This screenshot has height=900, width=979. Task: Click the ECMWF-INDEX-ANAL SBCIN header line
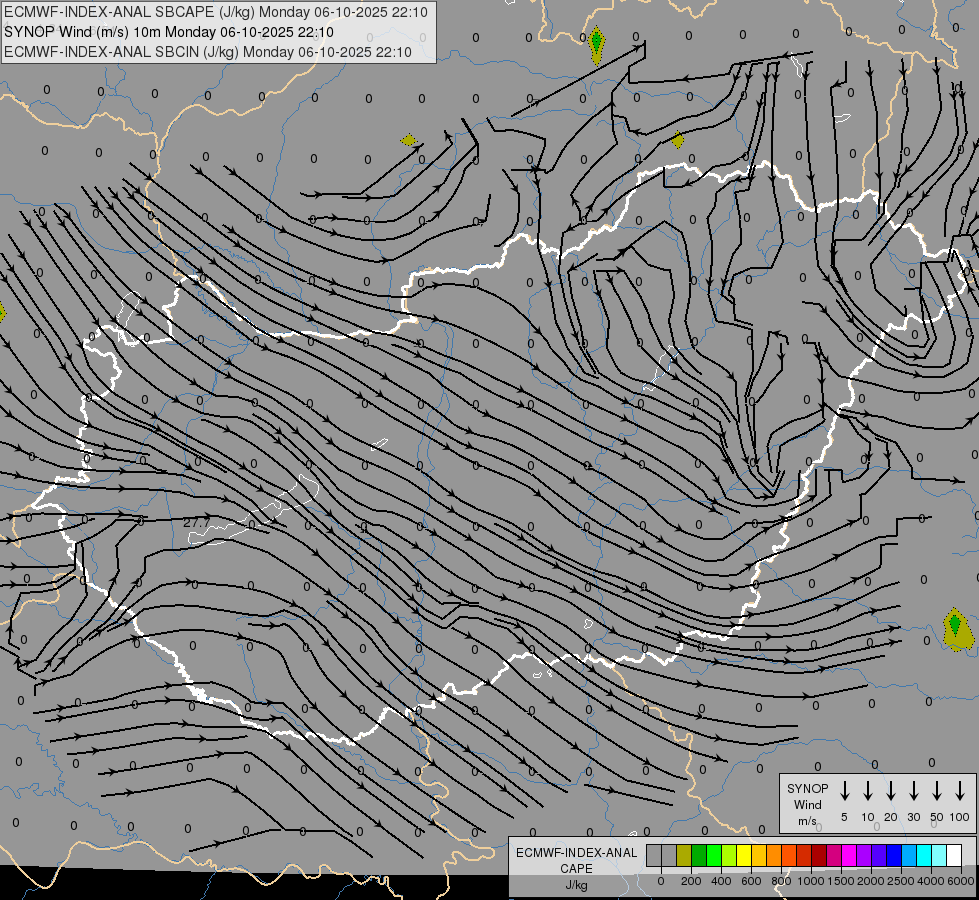tap(208, 52)
